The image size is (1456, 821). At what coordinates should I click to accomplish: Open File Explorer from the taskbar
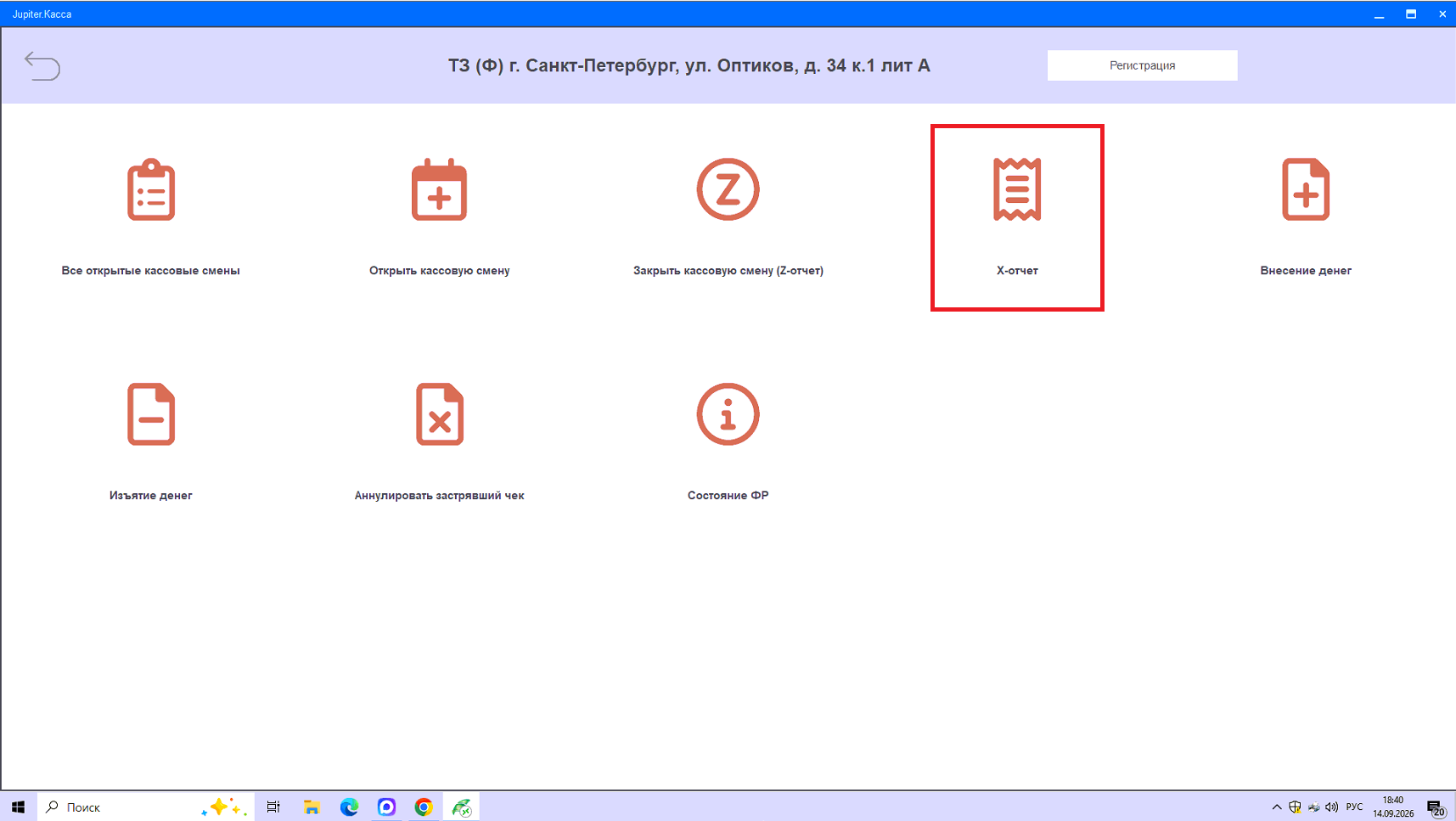[x=312, y=807]
